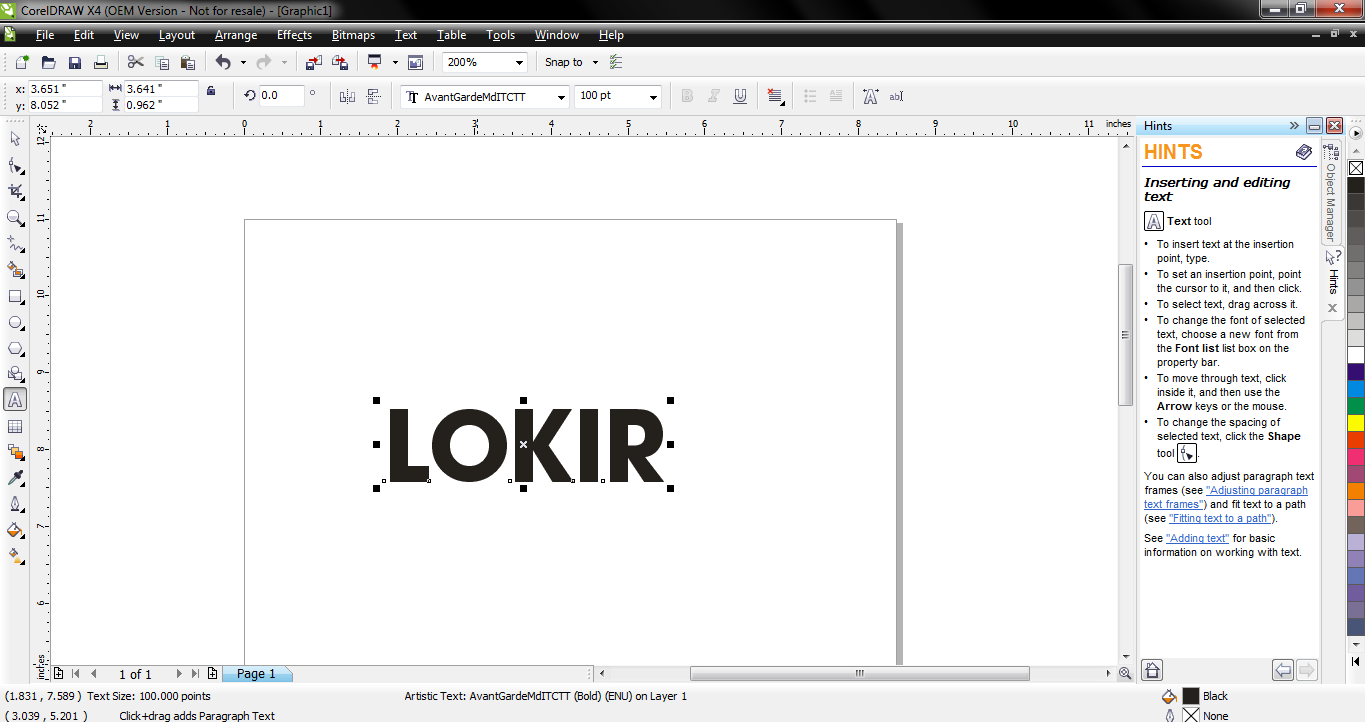This screenshot has height=722, width=1365.
Task: Click the Page 1 tab at bottom
Action: (257, 674)
